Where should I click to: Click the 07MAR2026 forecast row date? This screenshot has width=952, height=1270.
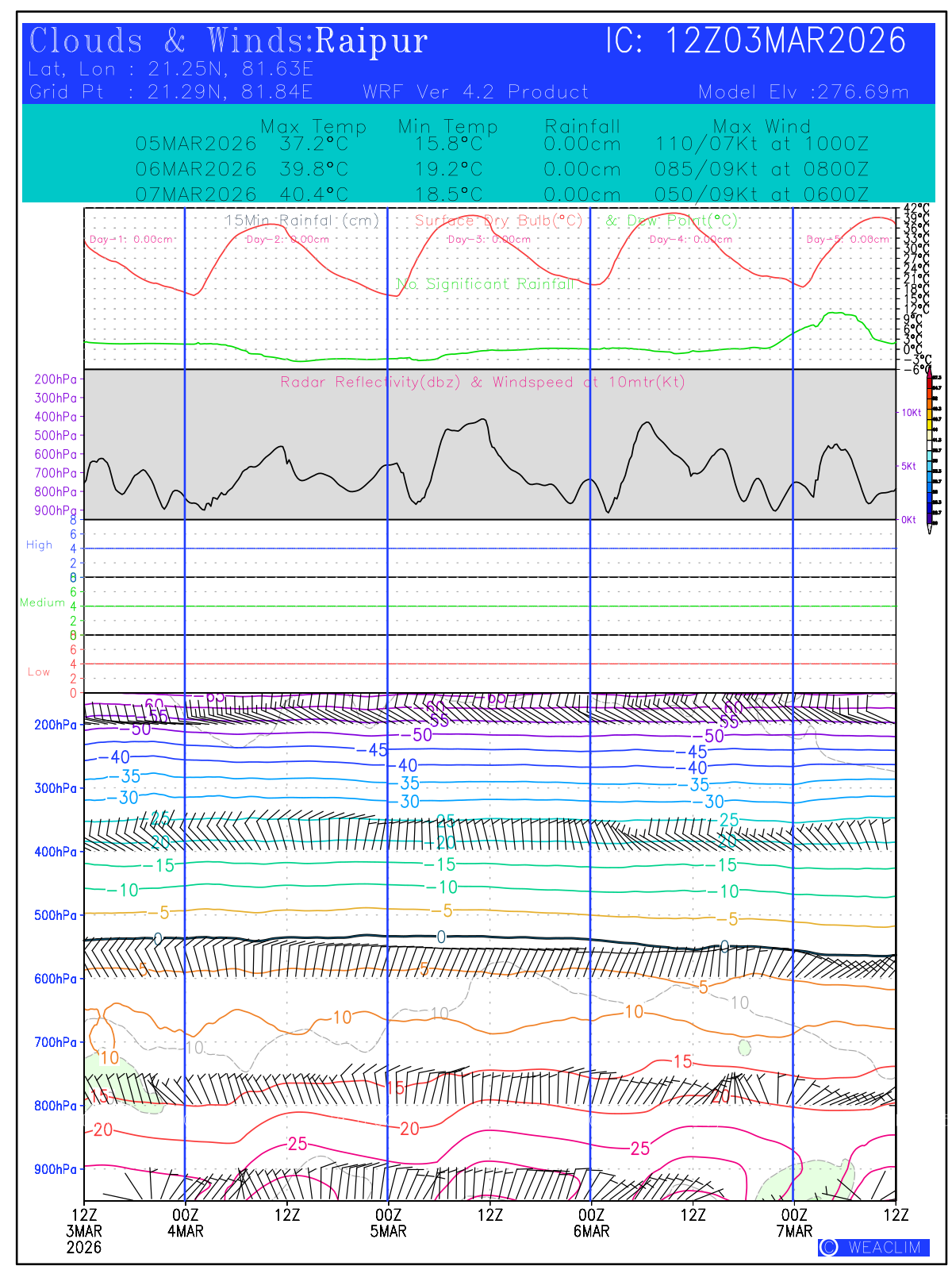point(196,194)
